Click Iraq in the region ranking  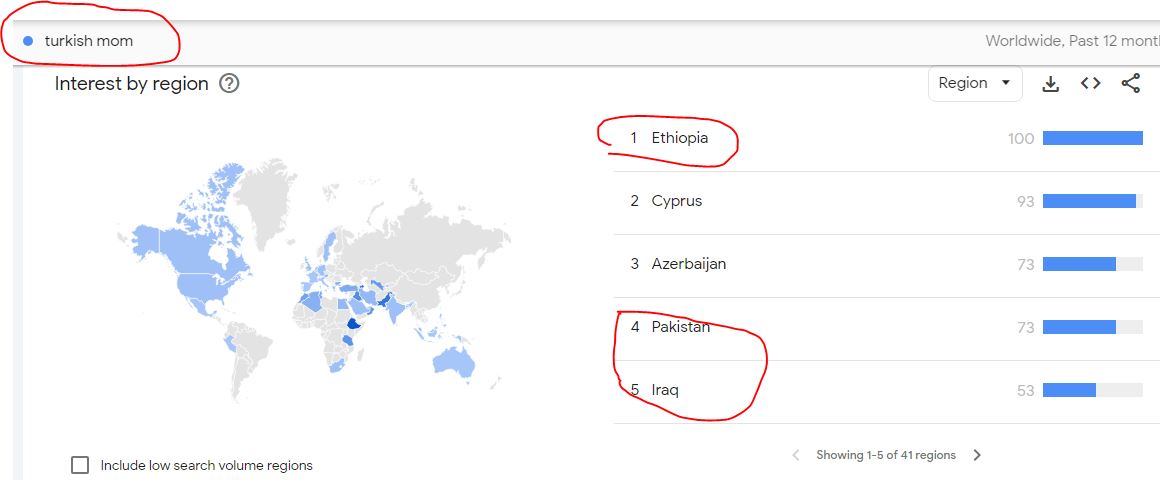(664, 390)
